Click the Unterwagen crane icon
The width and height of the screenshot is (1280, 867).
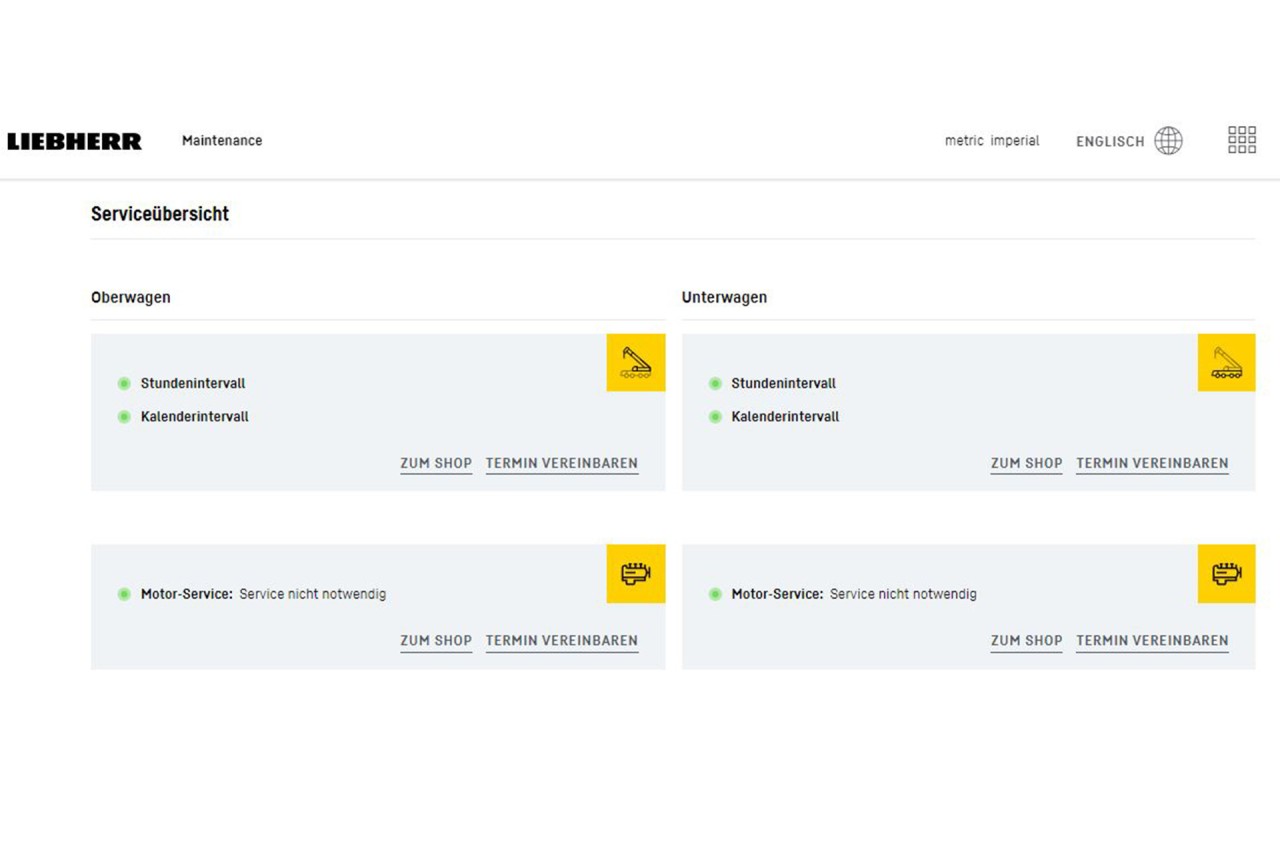coord(1227,362)
